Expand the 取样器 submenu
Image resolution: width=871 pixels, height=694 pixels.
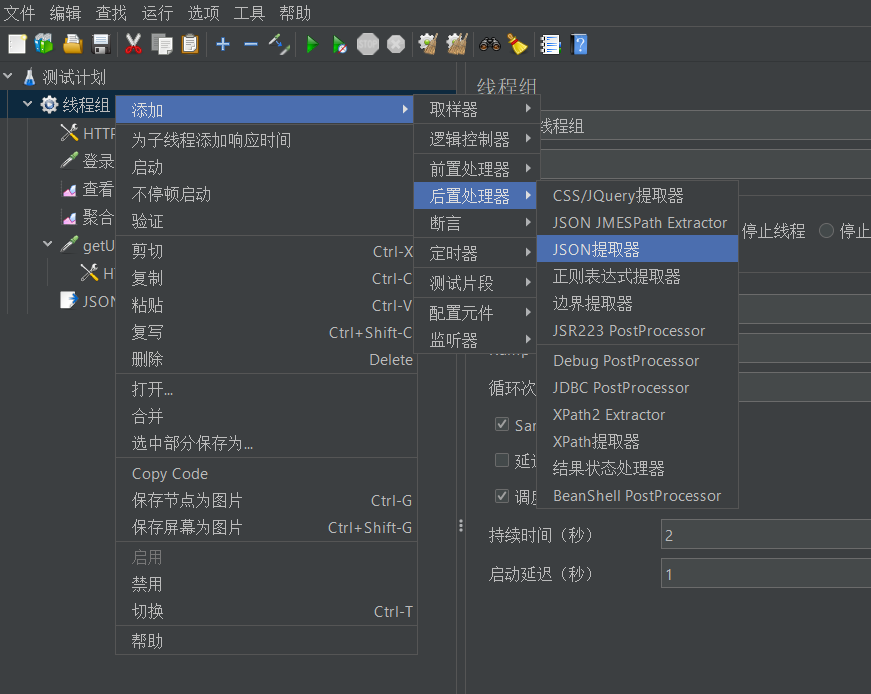(x=475, y=109)
